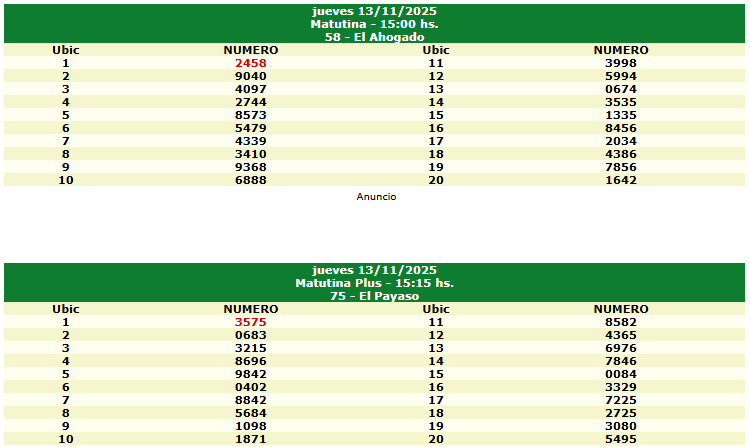Select number 1642 at position 20

[620, 180]
